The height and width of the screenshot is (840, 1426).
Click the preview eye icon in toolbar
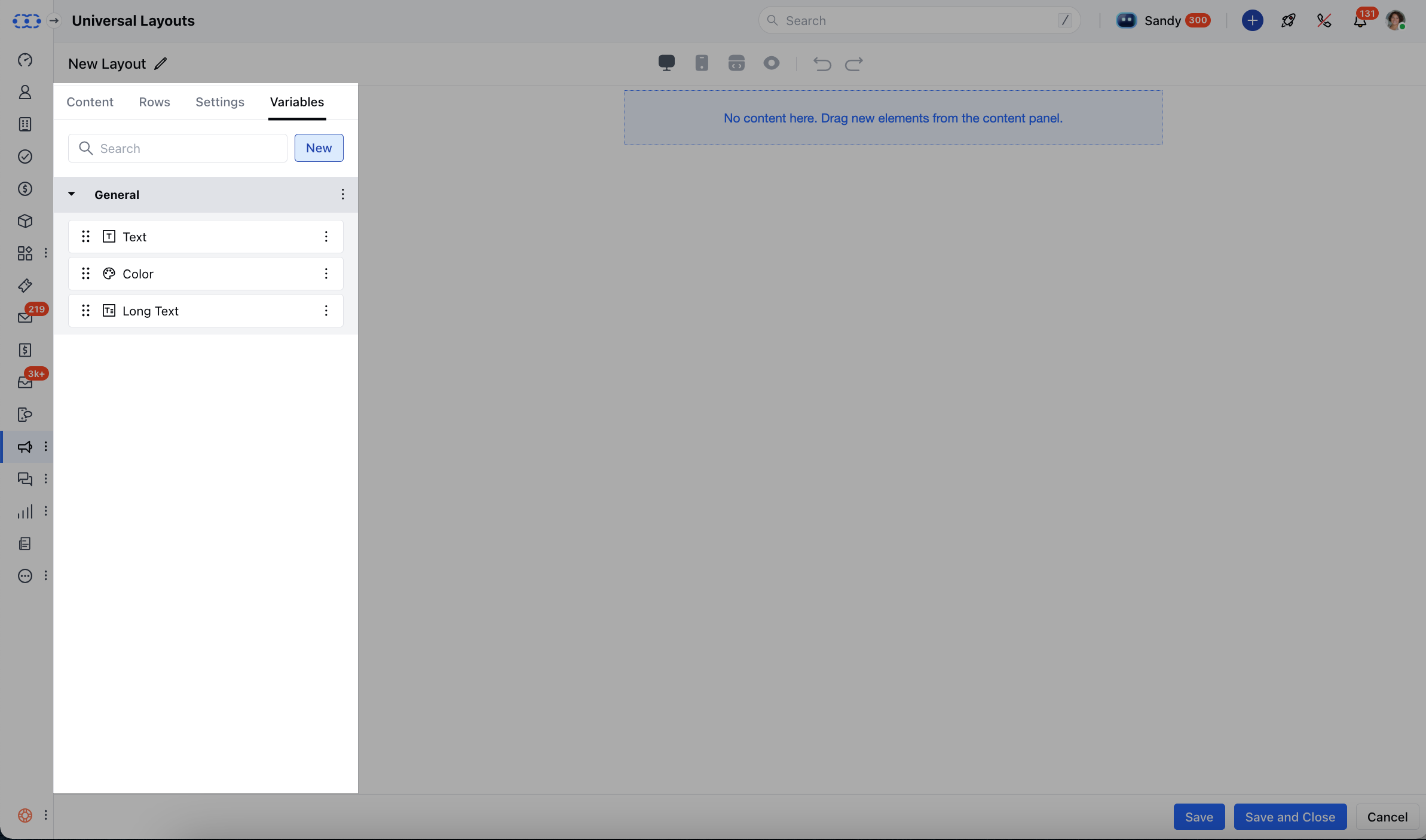click(x=772, y=63)
